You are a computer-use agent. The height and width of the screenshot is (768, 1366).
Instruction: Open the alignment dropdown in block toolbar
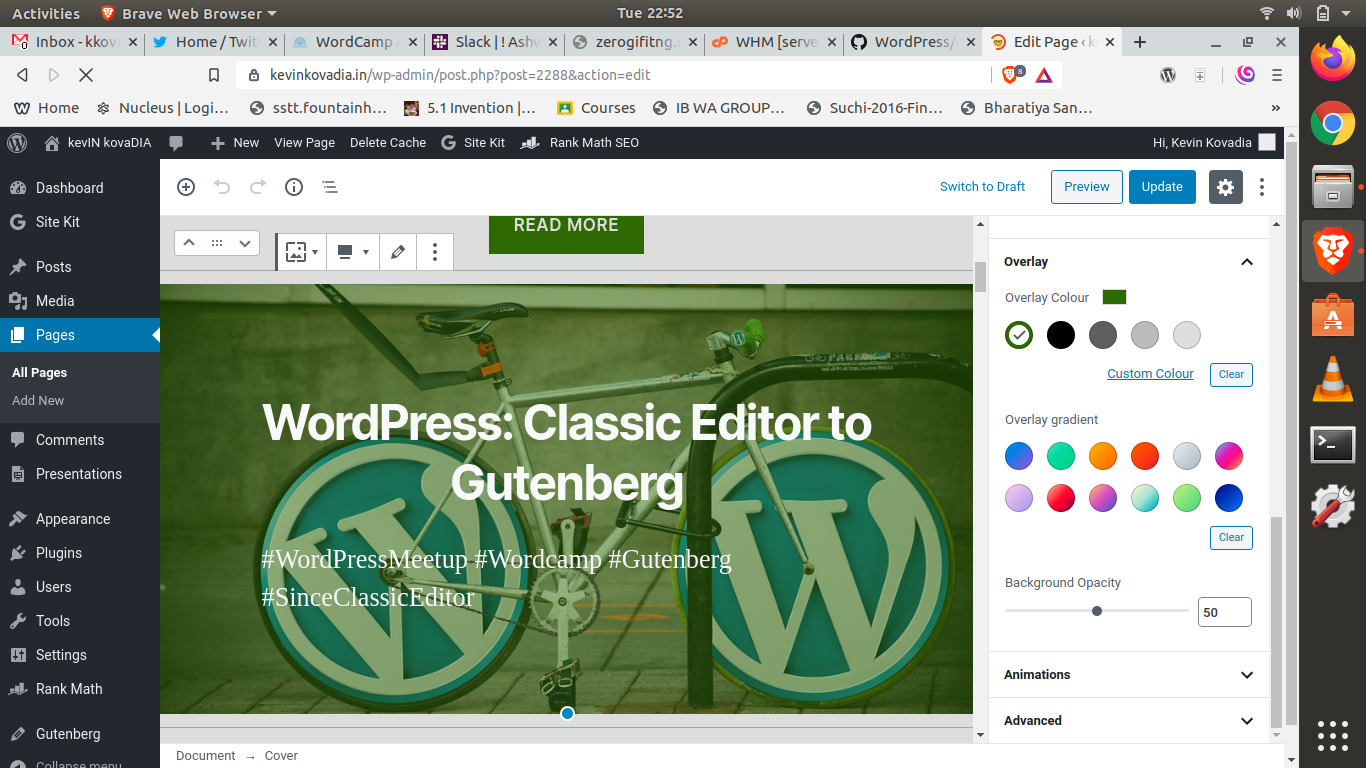point(352,252)
